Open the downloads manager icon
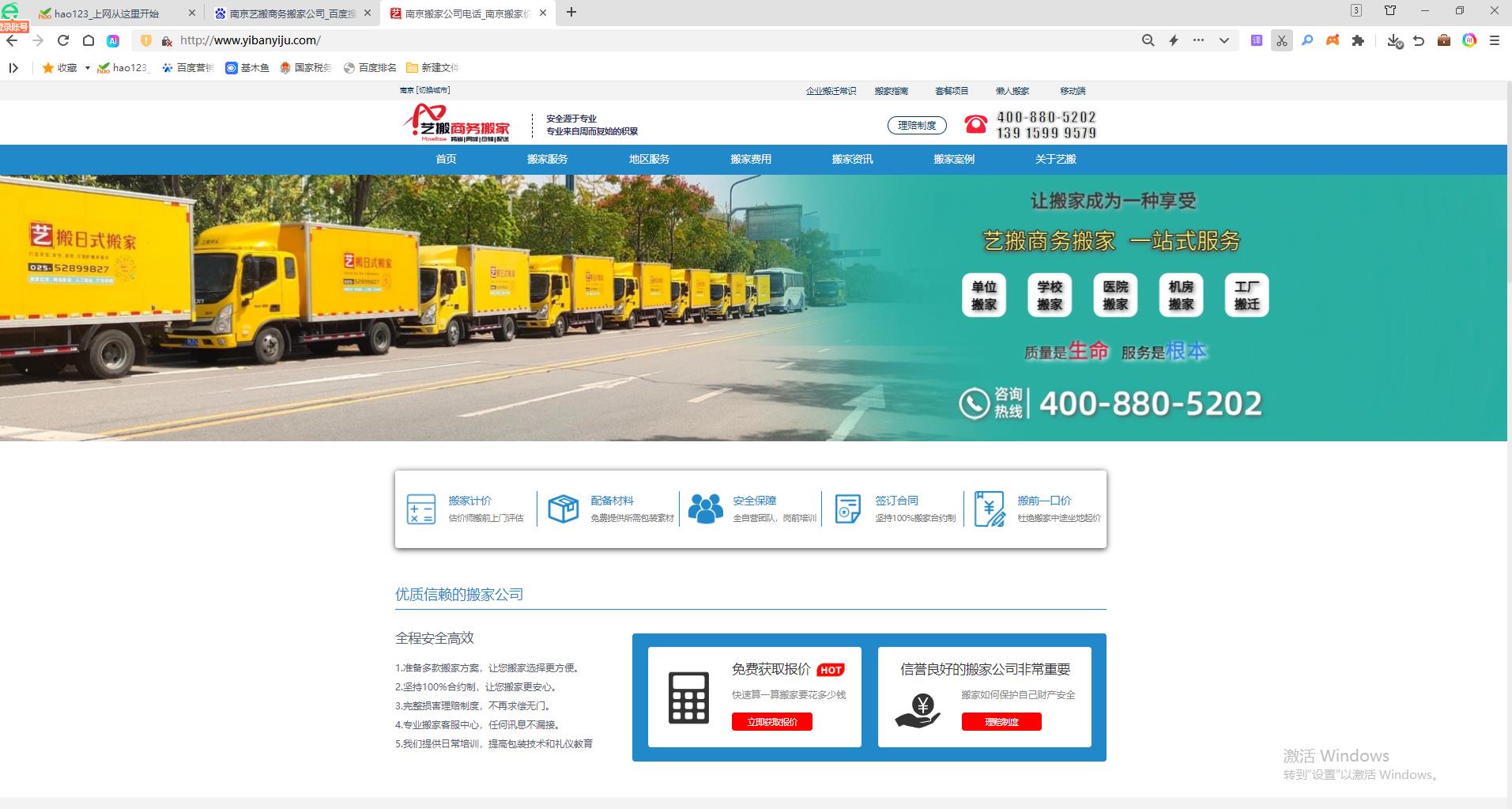Viewport: 1512px width, 809px height. (x=1392, y=40)
